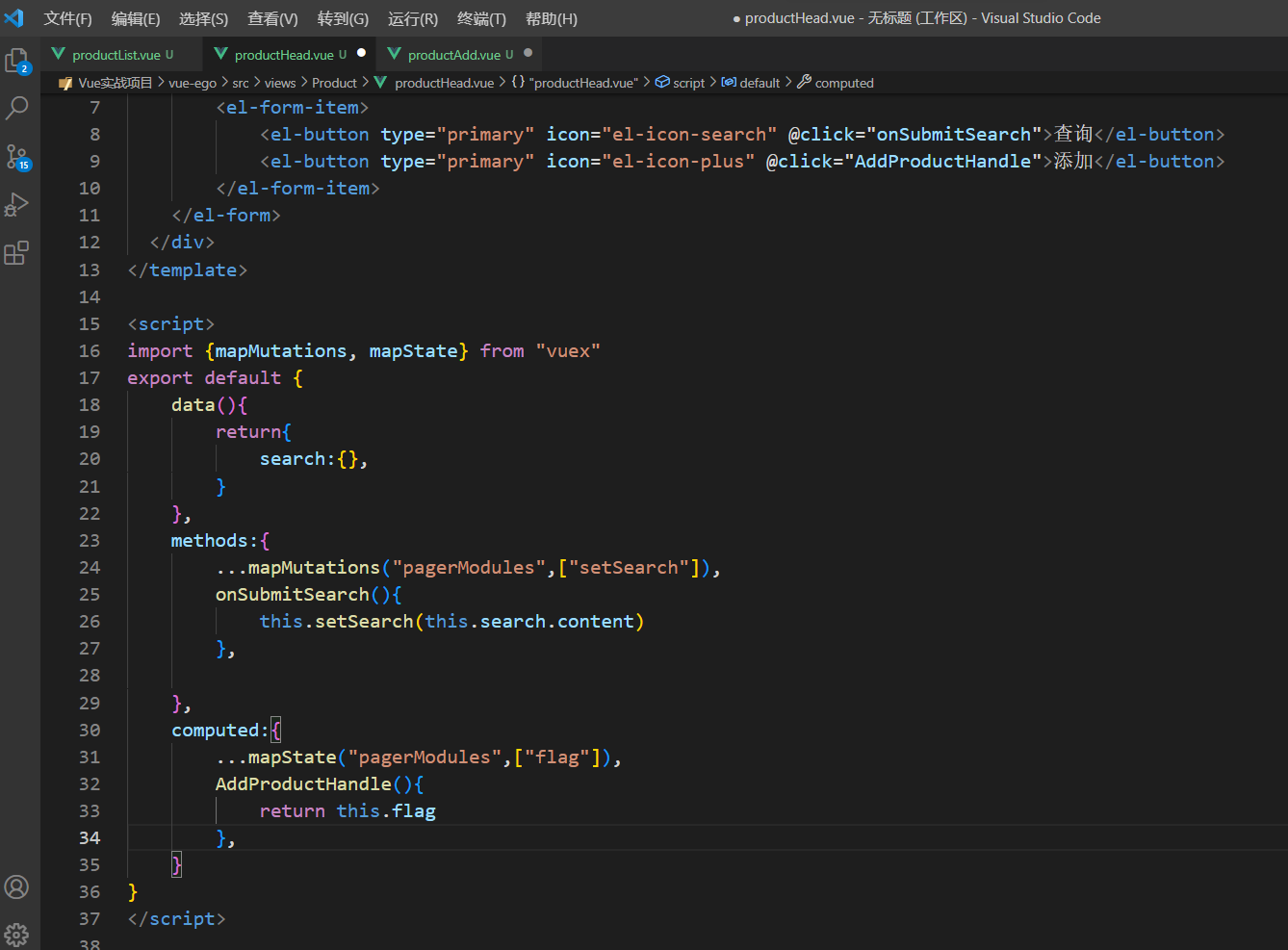Open the Run and Debug view

[17, 204]
